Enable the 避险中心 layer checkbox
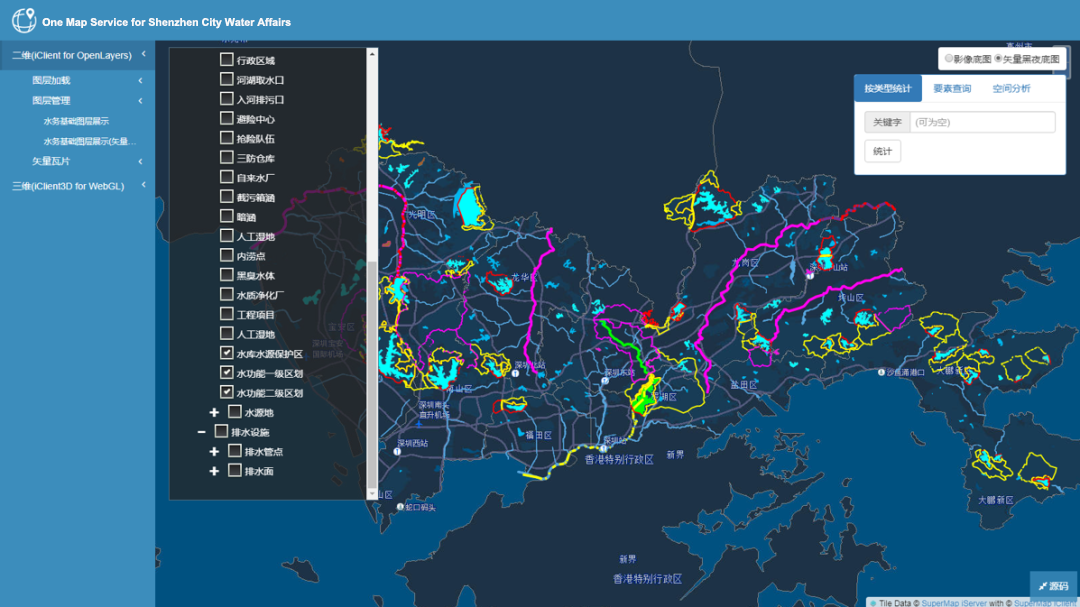This screenshot has height=607, width=1080. (x=226, y=119)
